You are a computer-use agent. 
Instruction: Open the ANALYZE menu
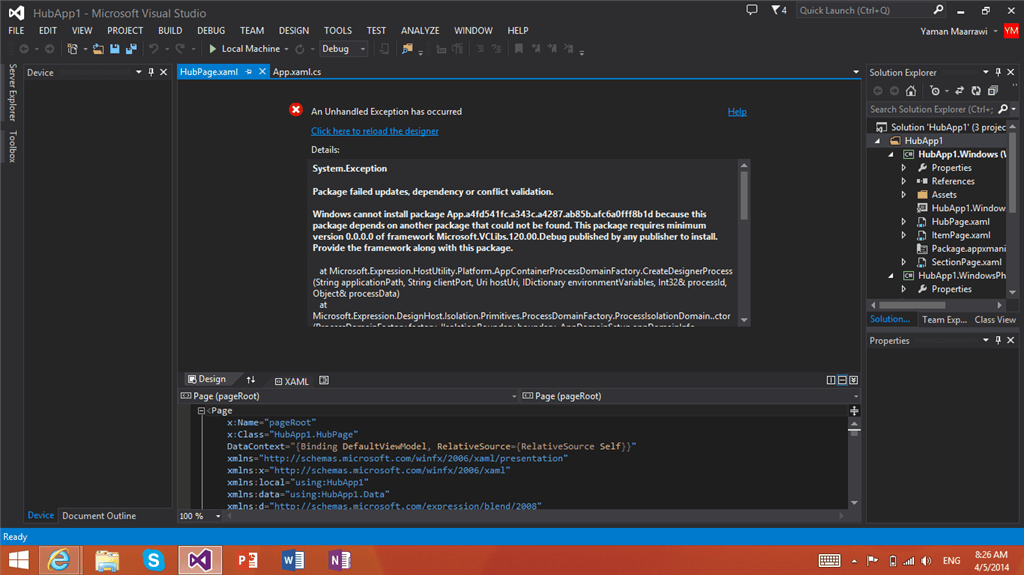tap(420, 31)
